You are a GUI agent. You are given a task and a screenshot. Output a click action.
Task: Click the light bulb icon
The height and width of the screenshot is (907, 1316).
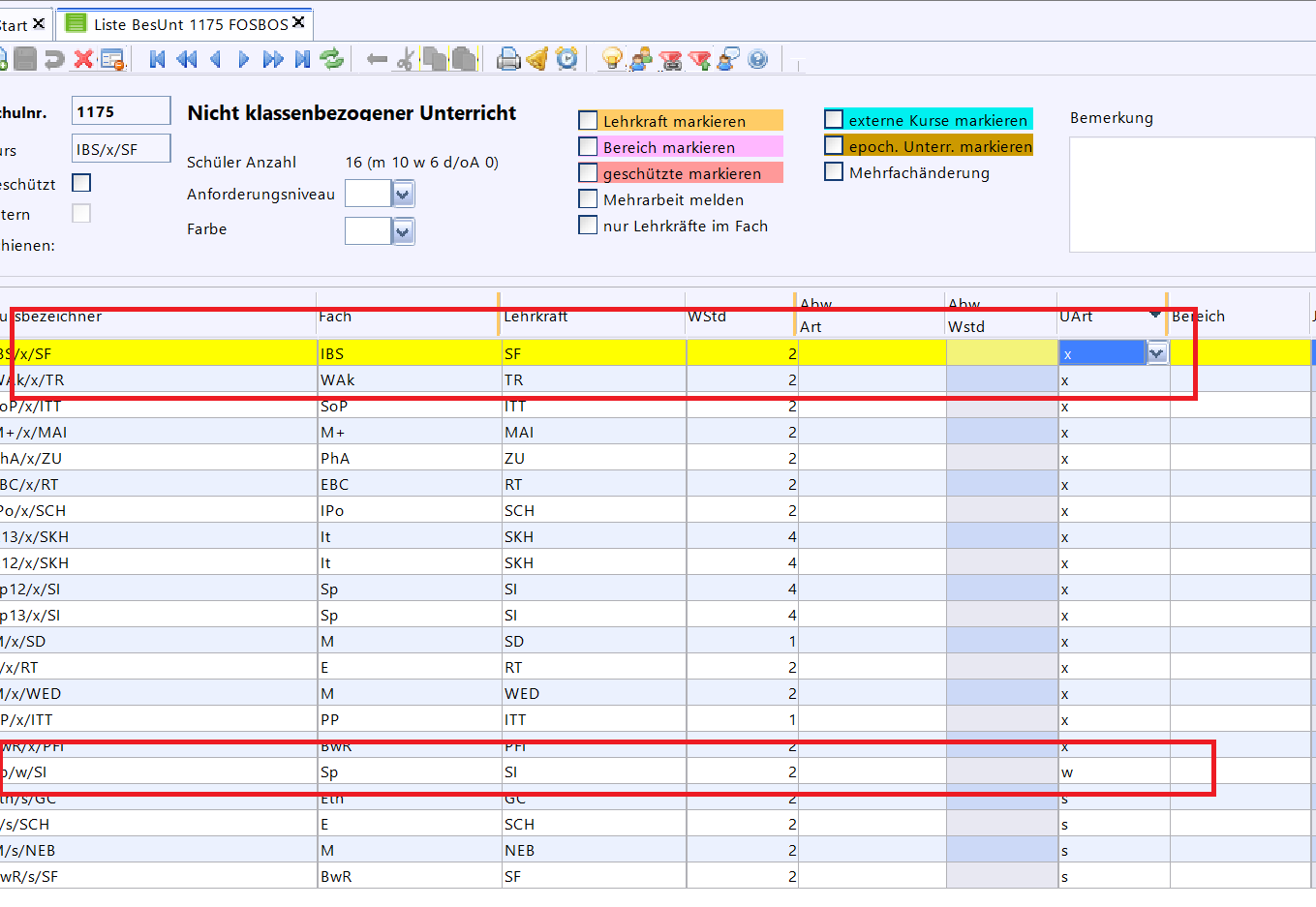611,59
